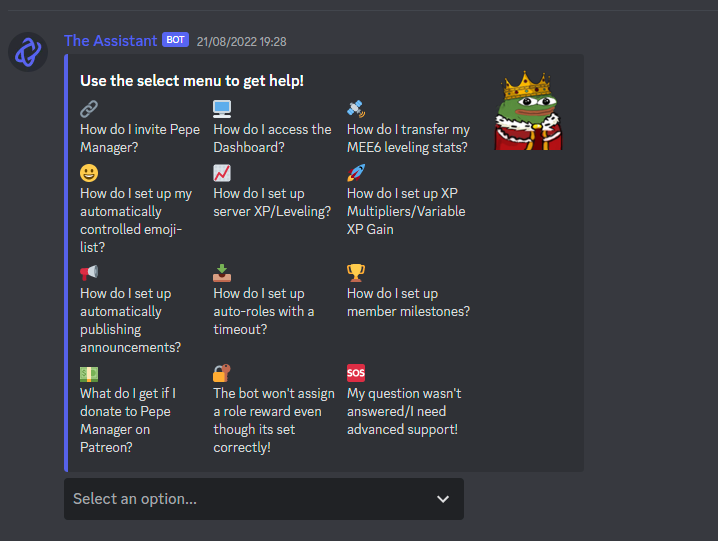The height and width of the screenshot is (541, 718).
Task: Click the chain link emoji icon
Action: pyautogui.click(x=89, y=109)
